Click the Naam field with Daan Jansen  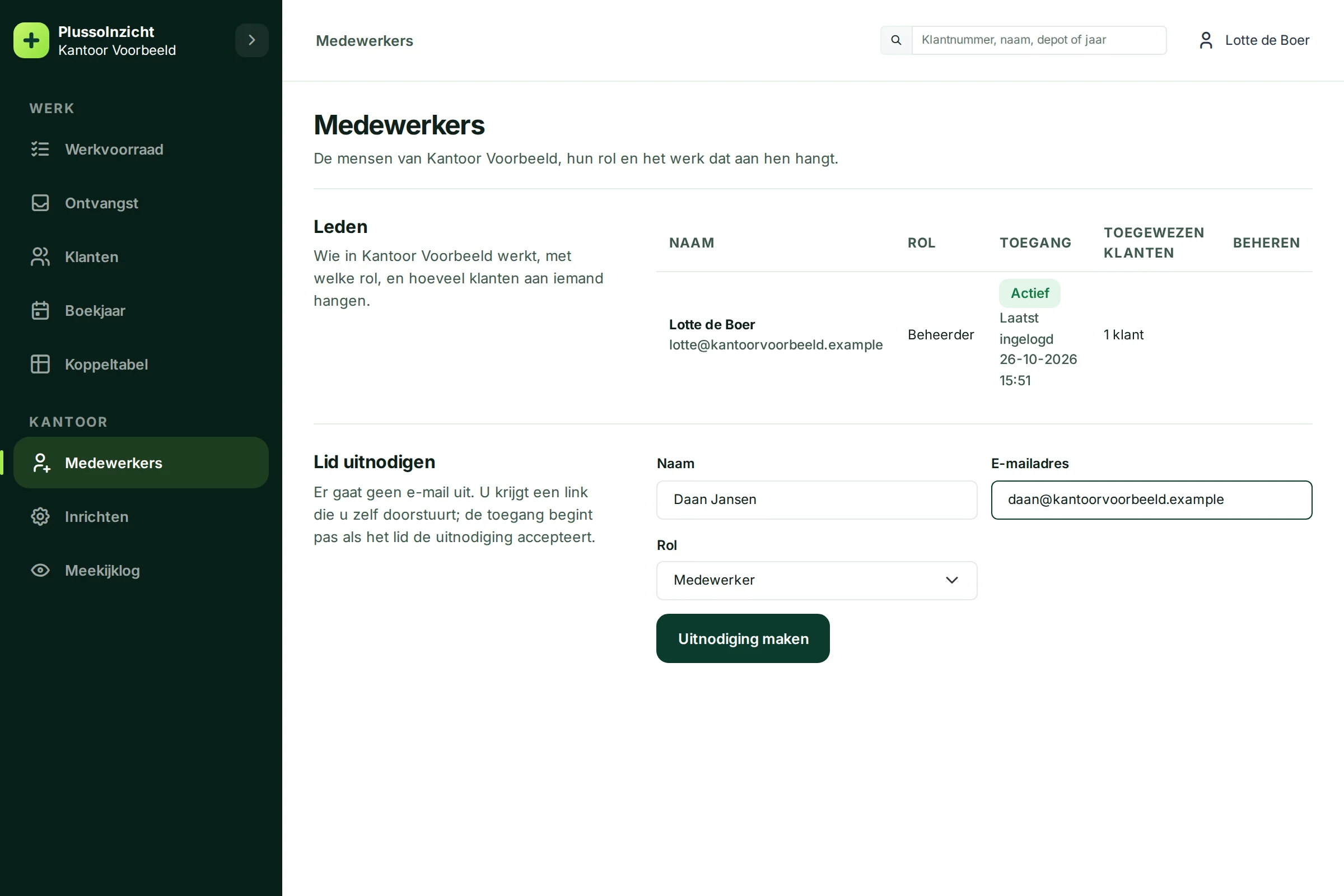[816, 500]
